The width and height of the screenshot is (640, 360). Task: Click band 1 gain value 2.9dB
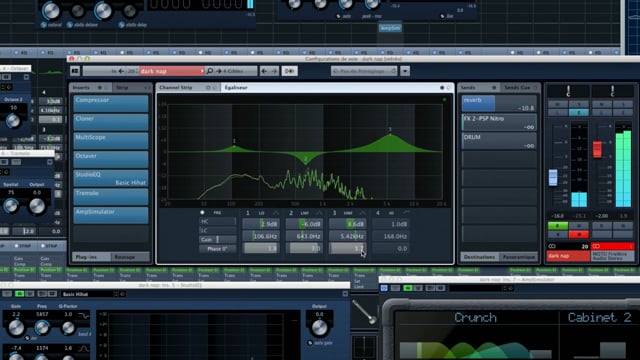[261, 224]
